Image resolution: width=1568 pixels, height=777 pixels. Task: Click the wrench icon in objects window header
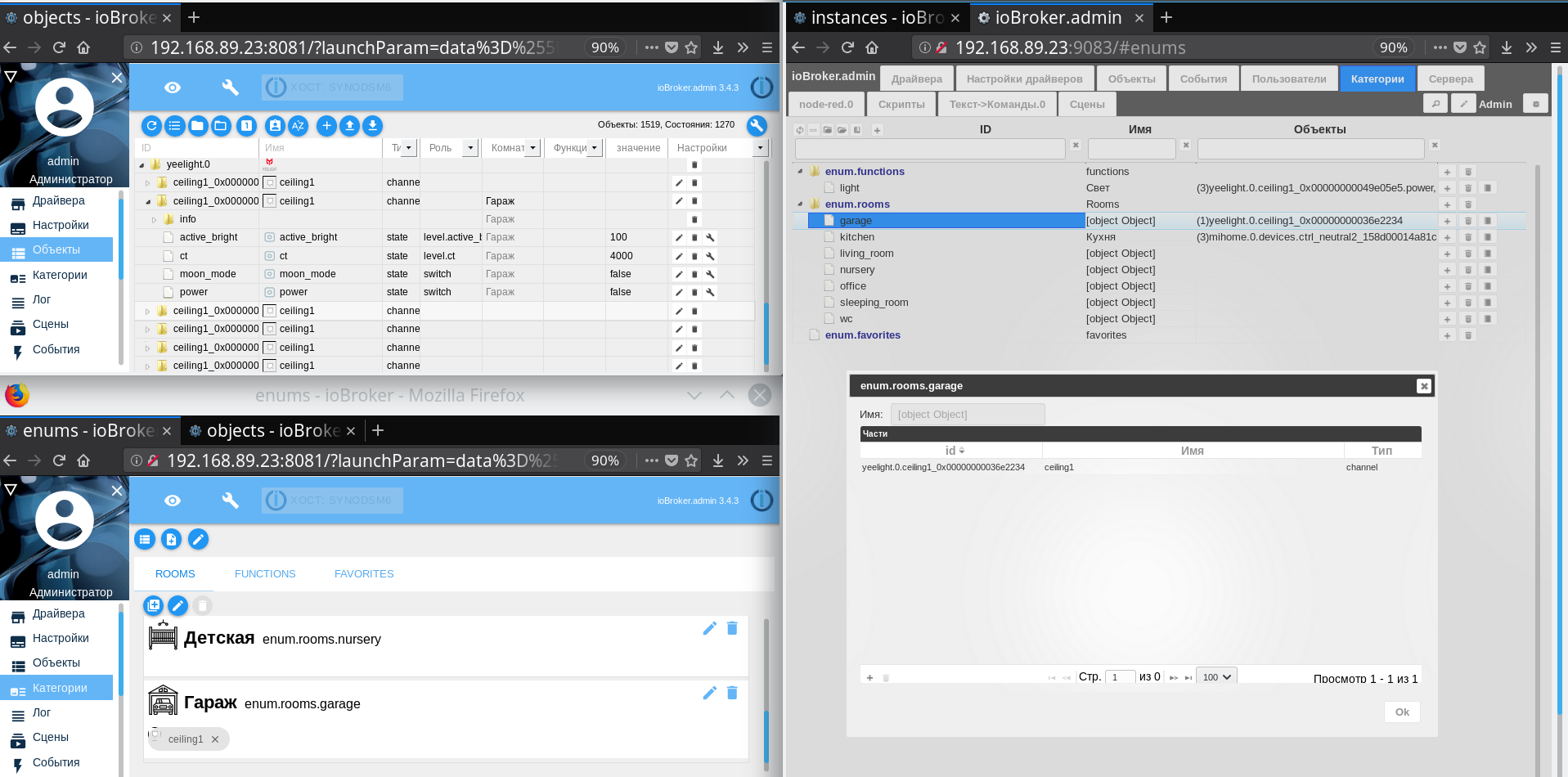(231, 87)
